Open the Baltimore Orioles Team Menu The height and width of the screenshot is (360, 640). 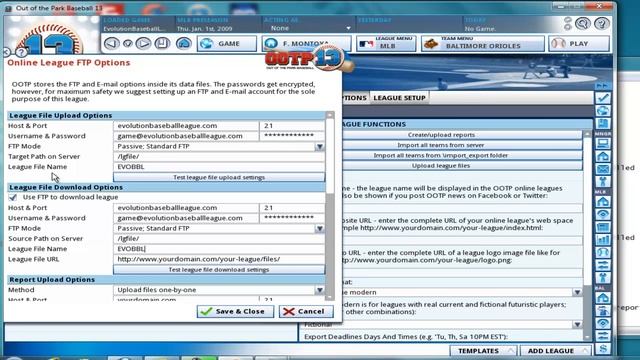click(x=483, y=43)
